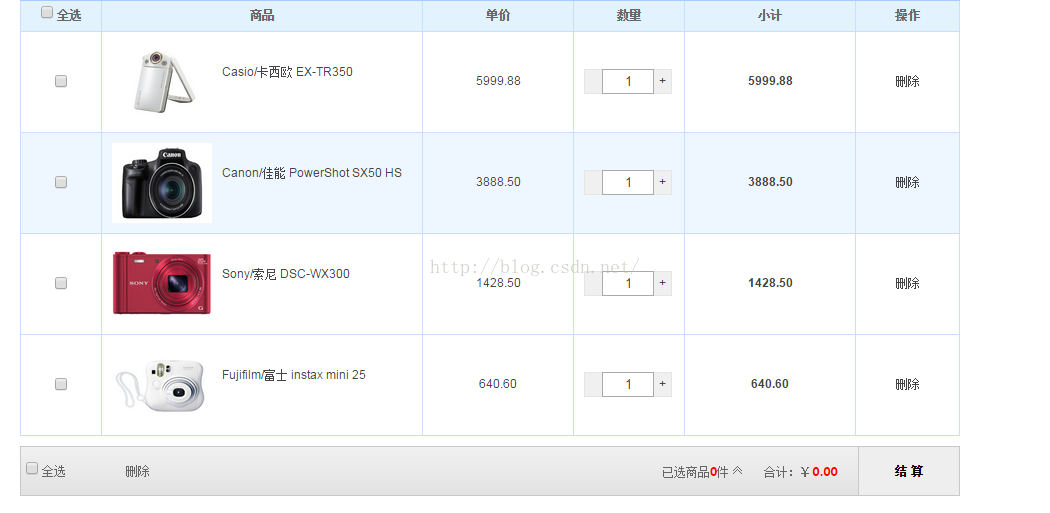Screen dimensions: 1050x513
Task: Click product name Sony/索尼 DSC-WX300
Action: click(286, 274)
